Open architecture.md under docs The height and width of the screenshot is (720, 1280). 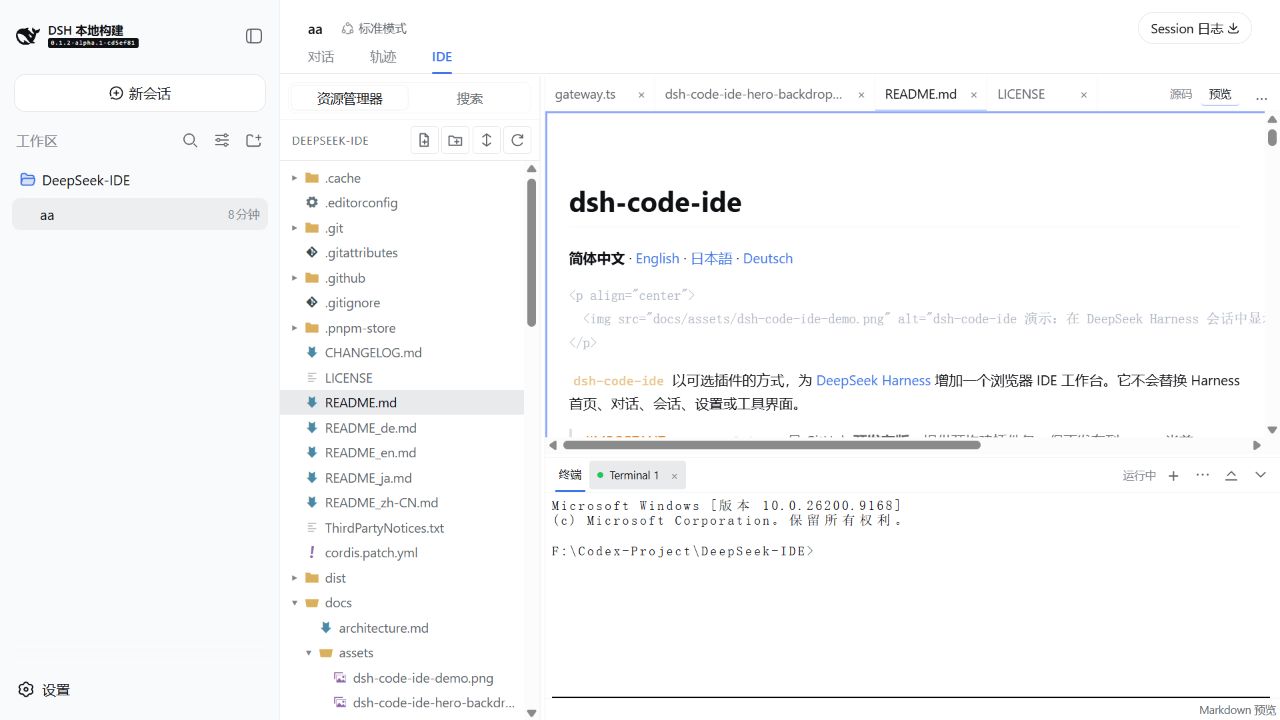[402, 628]
